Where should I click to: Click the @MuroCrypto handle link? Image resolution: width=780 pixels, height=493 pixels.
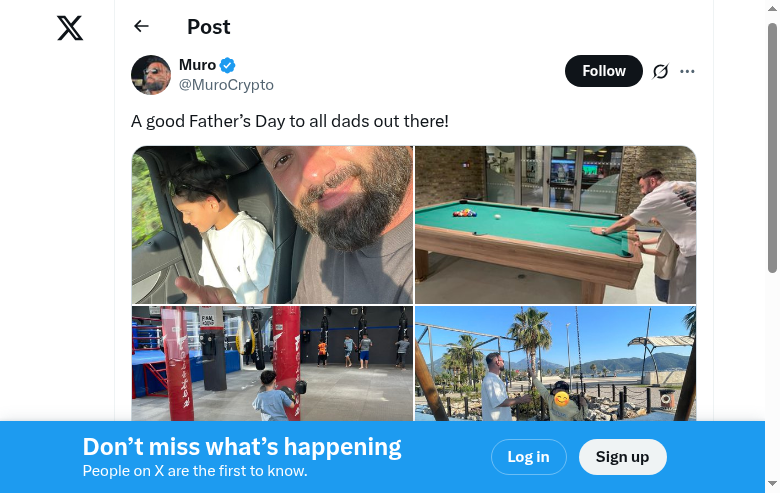(x=226, y=85)
